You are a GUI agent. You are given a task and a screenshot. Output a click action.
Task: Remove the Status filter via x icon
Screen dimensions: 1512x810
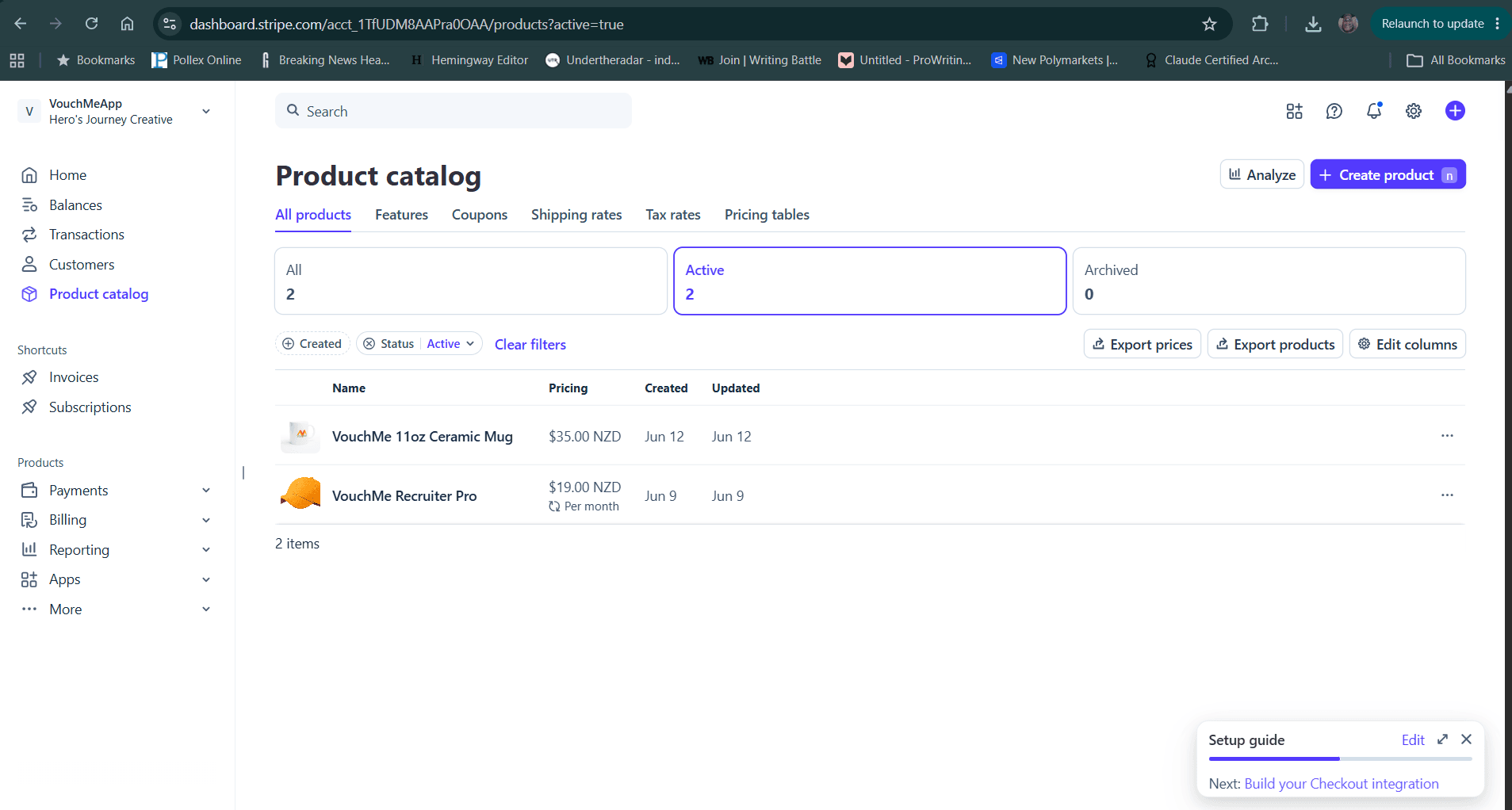point(369,344)
